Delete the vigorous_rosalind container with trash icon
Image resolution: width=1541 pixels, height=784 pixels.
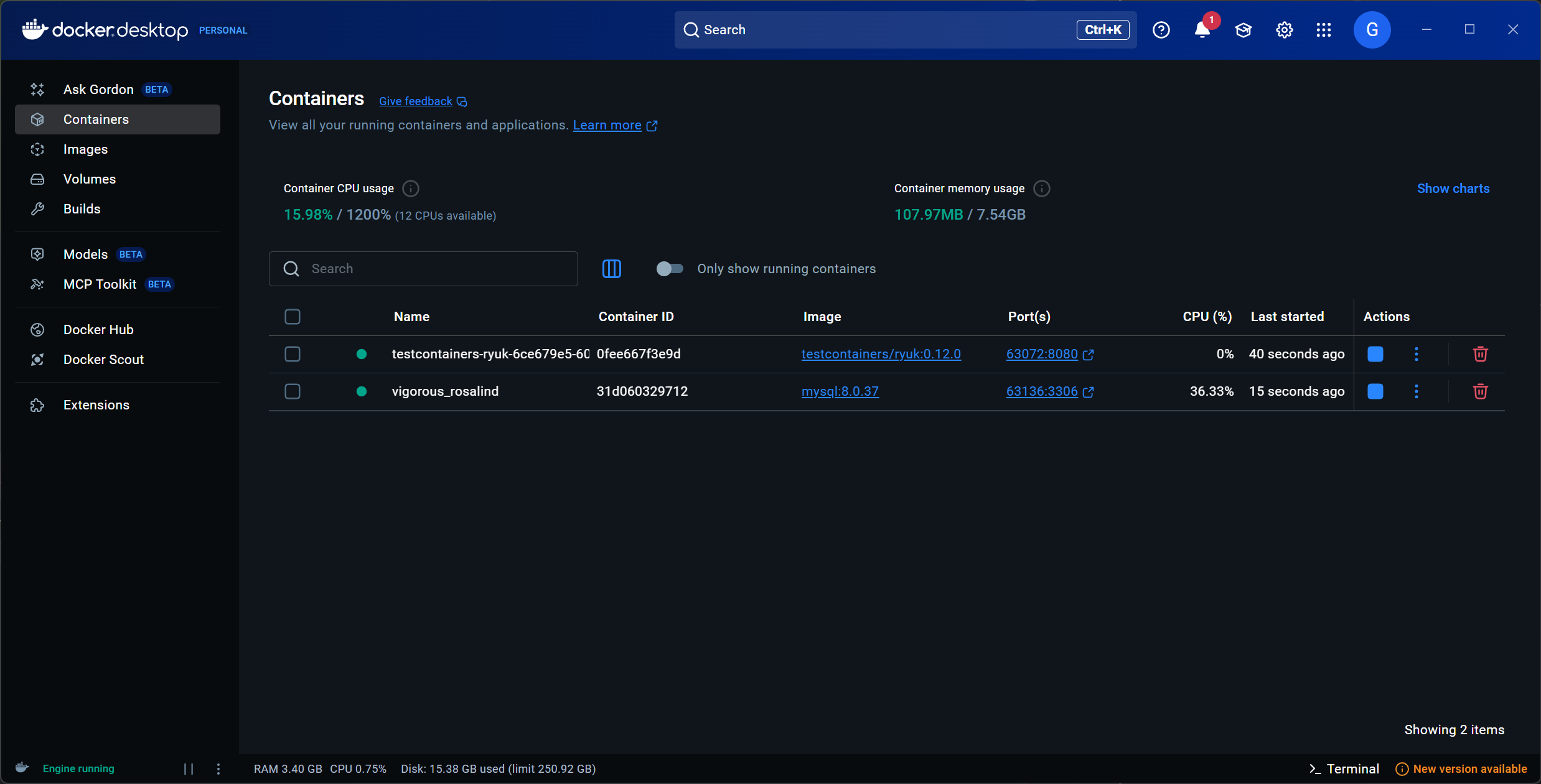1480,391
